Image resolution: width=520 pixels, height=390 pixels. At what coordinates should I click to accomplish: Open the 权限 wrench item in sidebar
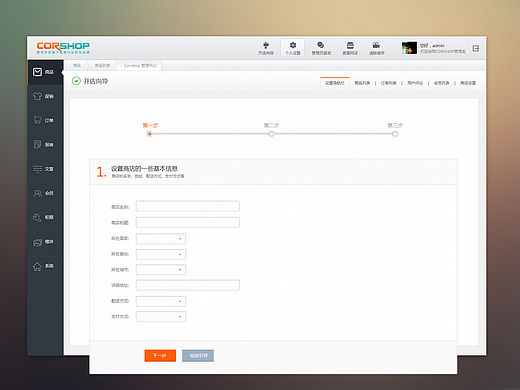pos(45,217)
